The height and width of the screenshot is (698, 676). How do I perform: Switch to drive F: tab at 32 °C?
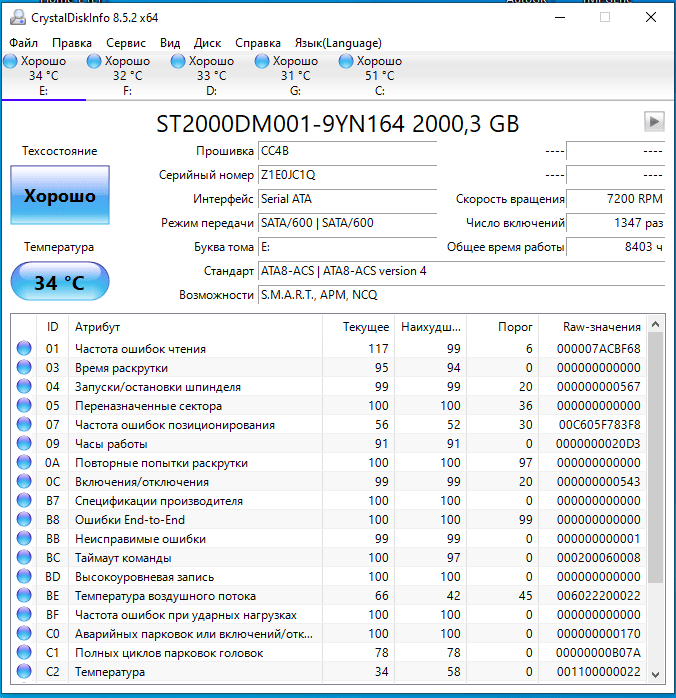127,75
